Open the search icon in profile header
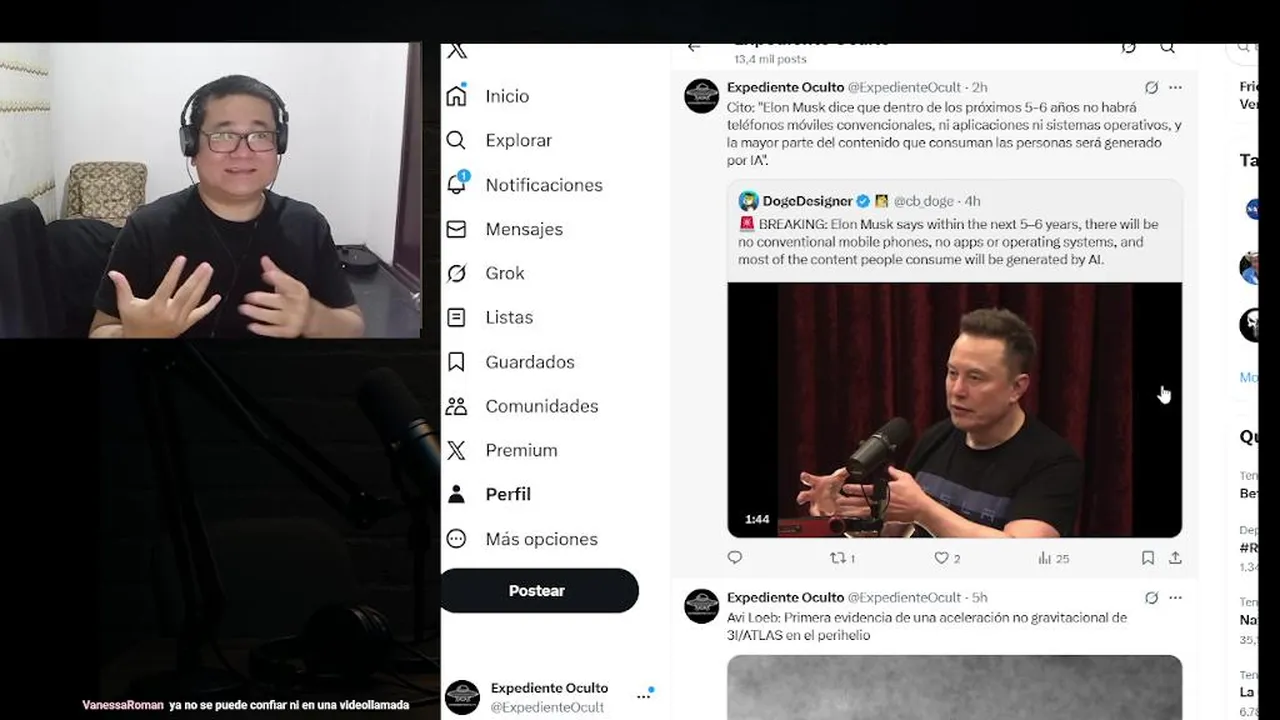 click(1167, 47)
